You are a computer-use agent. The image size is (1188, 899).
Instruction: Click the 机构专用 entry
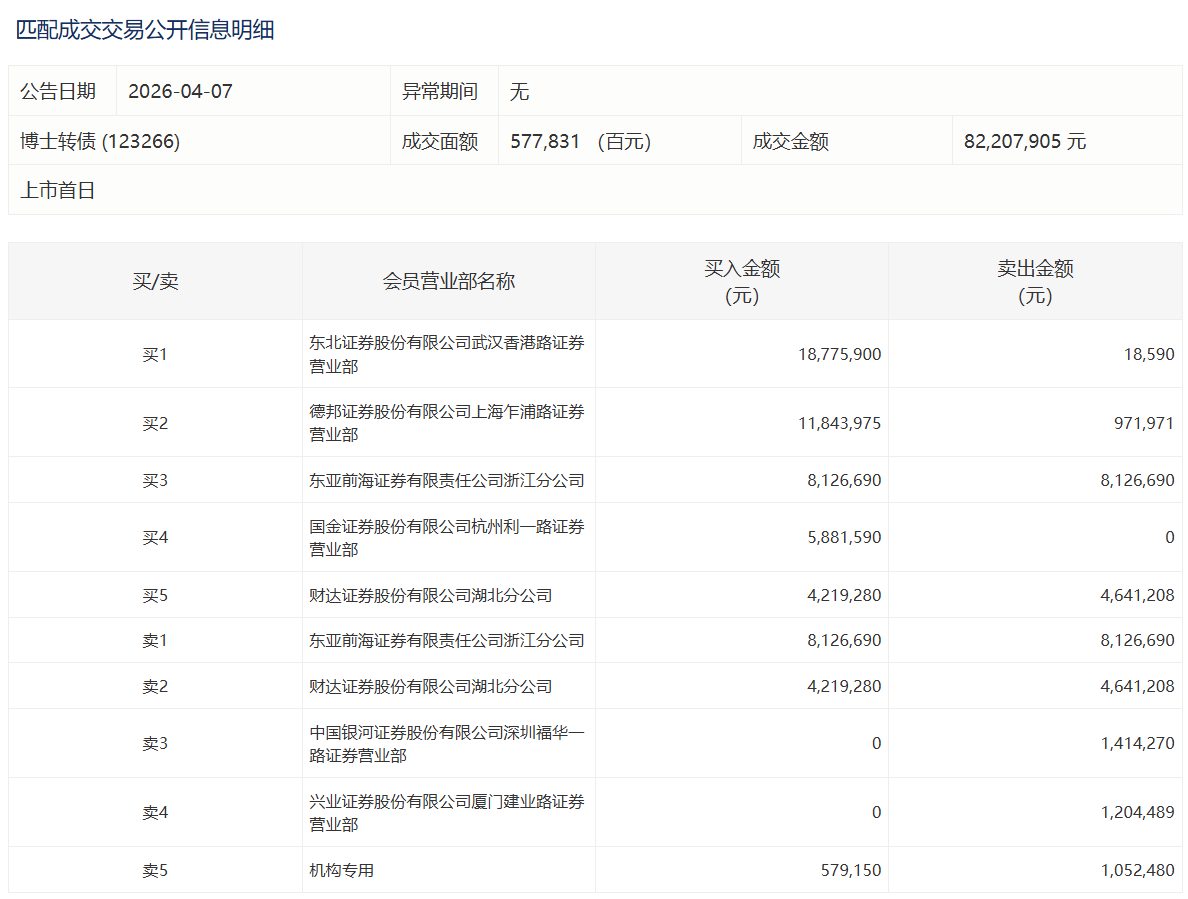pos(342,870)
